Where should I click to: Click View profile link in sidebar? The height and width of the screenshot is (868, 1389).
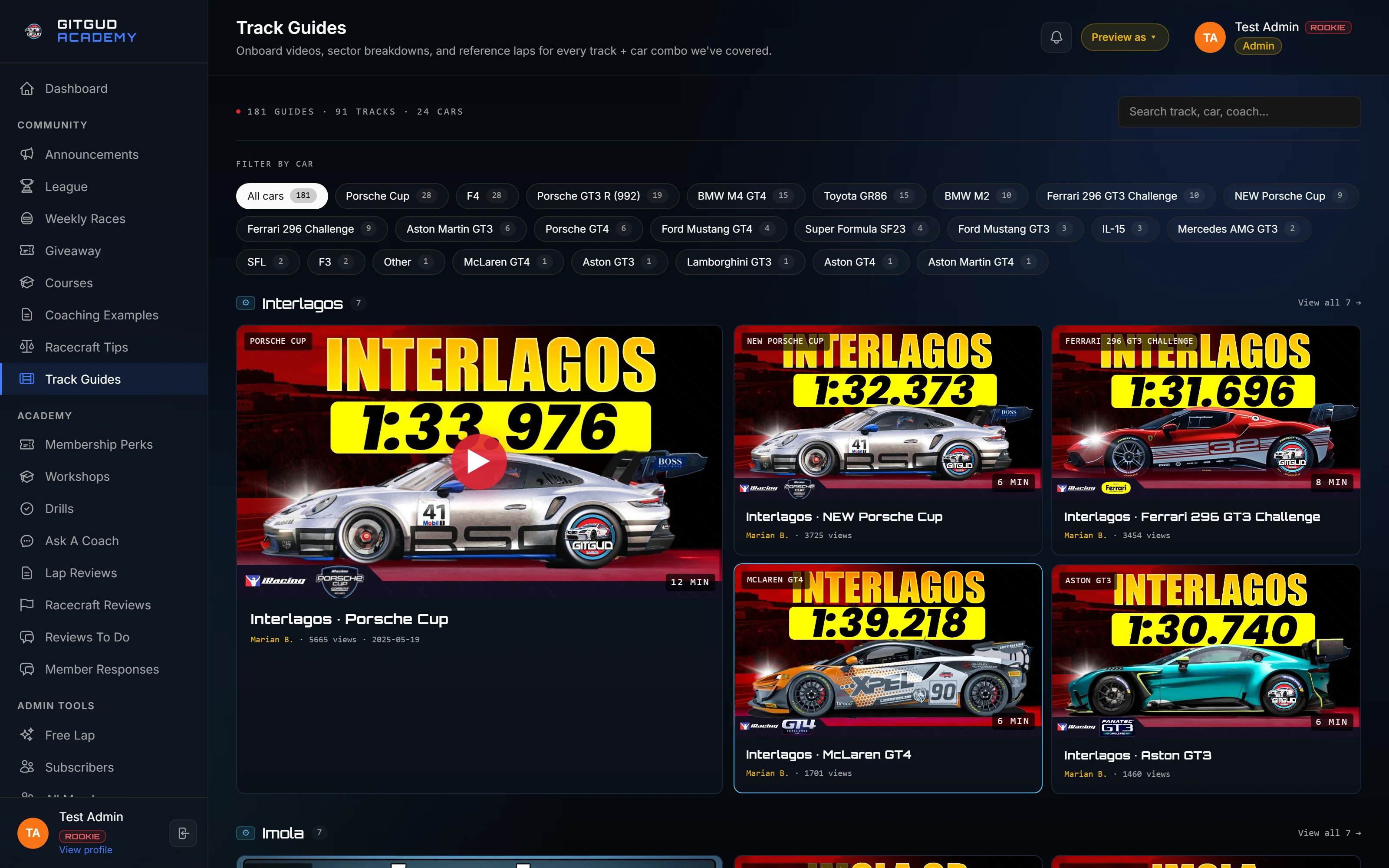[x=86, y=850]
